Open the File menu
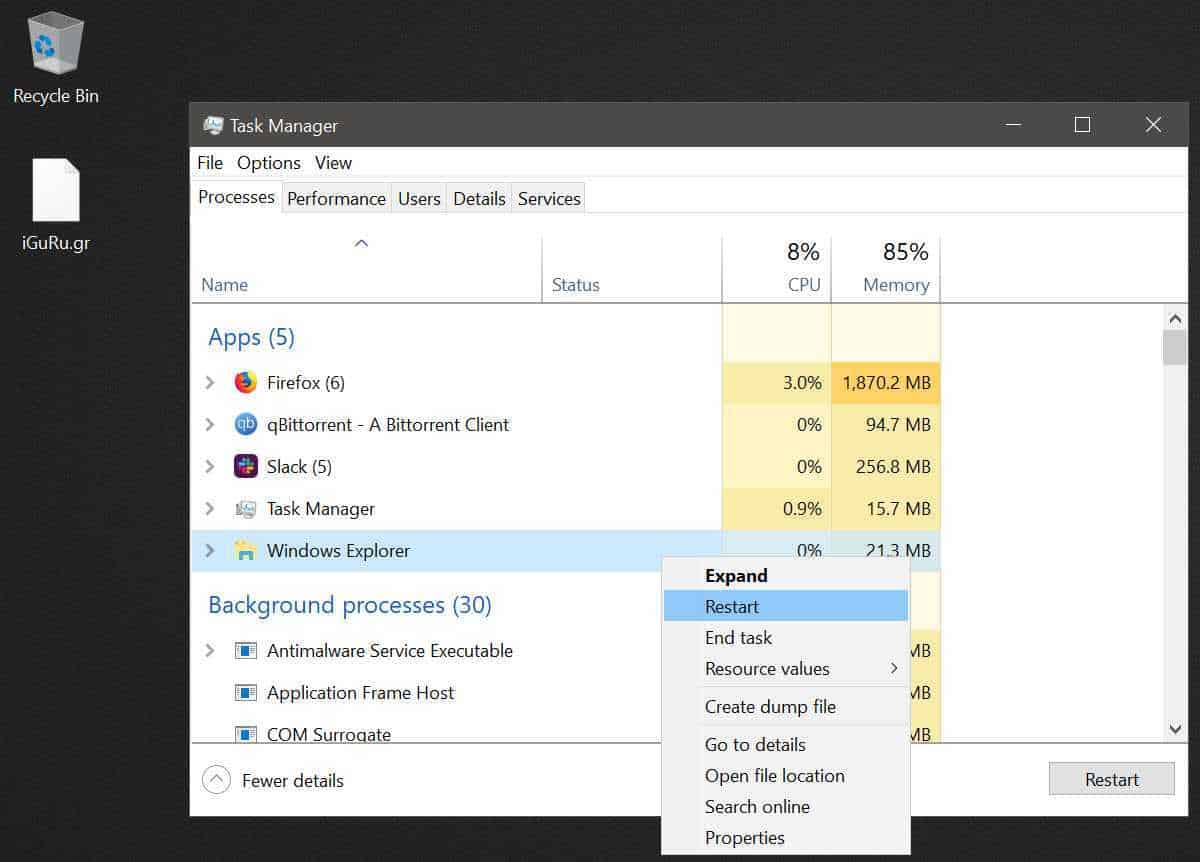Image resolution: width=1200 pixels, height=862 pixels. (x=210, y=163)
